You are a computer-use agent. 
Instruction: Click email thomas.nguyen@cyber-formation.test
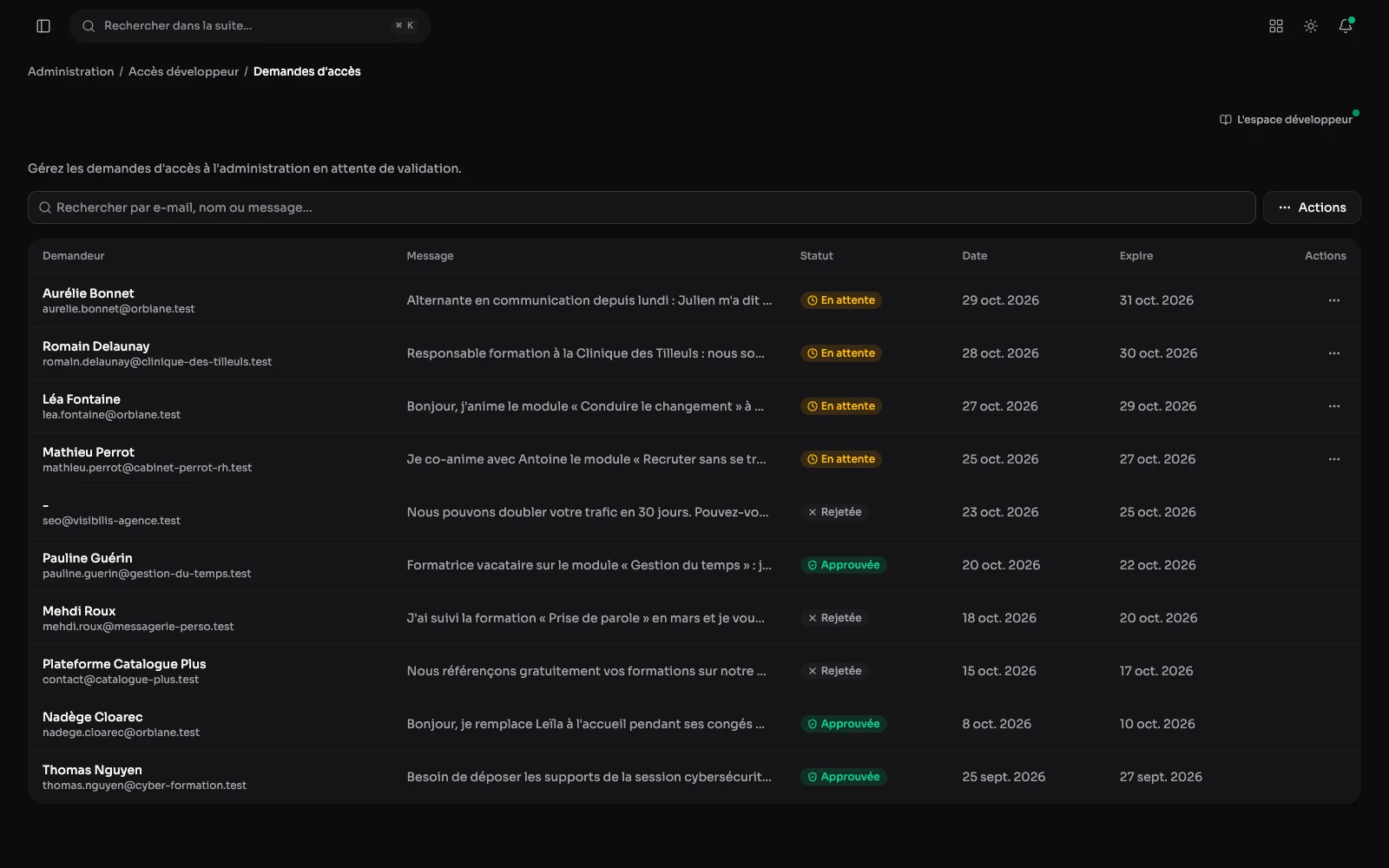[x=144, y=786]
